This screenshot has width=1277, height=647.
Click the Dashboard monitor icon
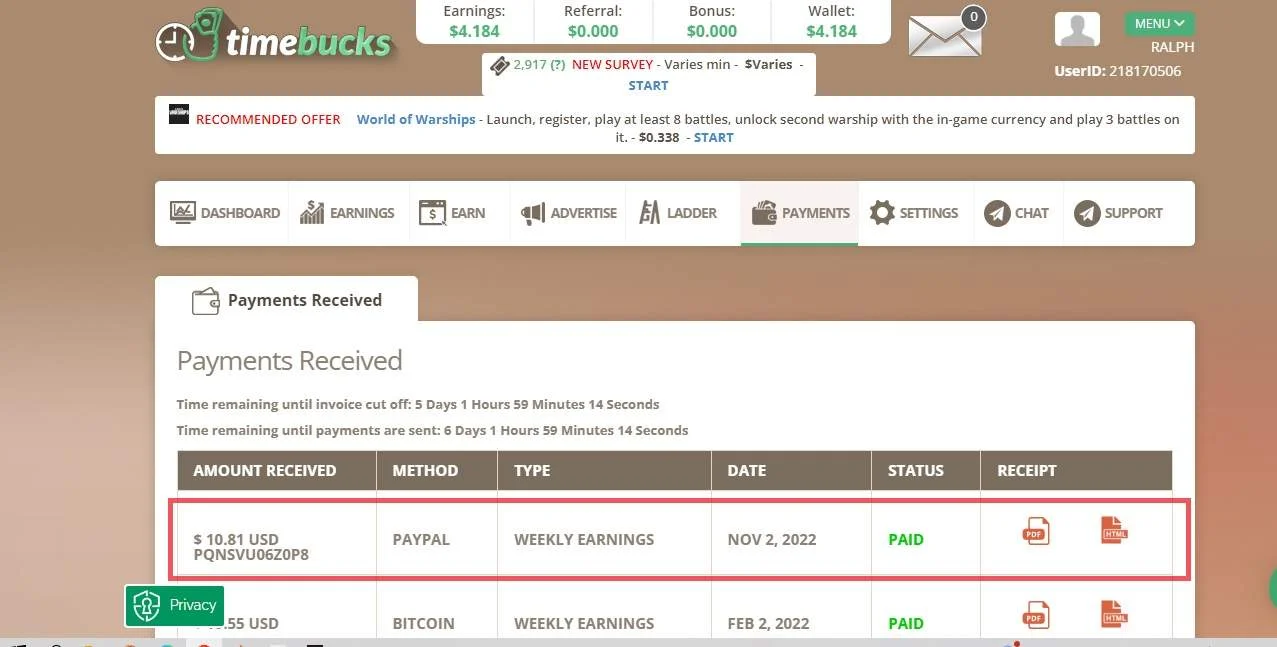182,212
